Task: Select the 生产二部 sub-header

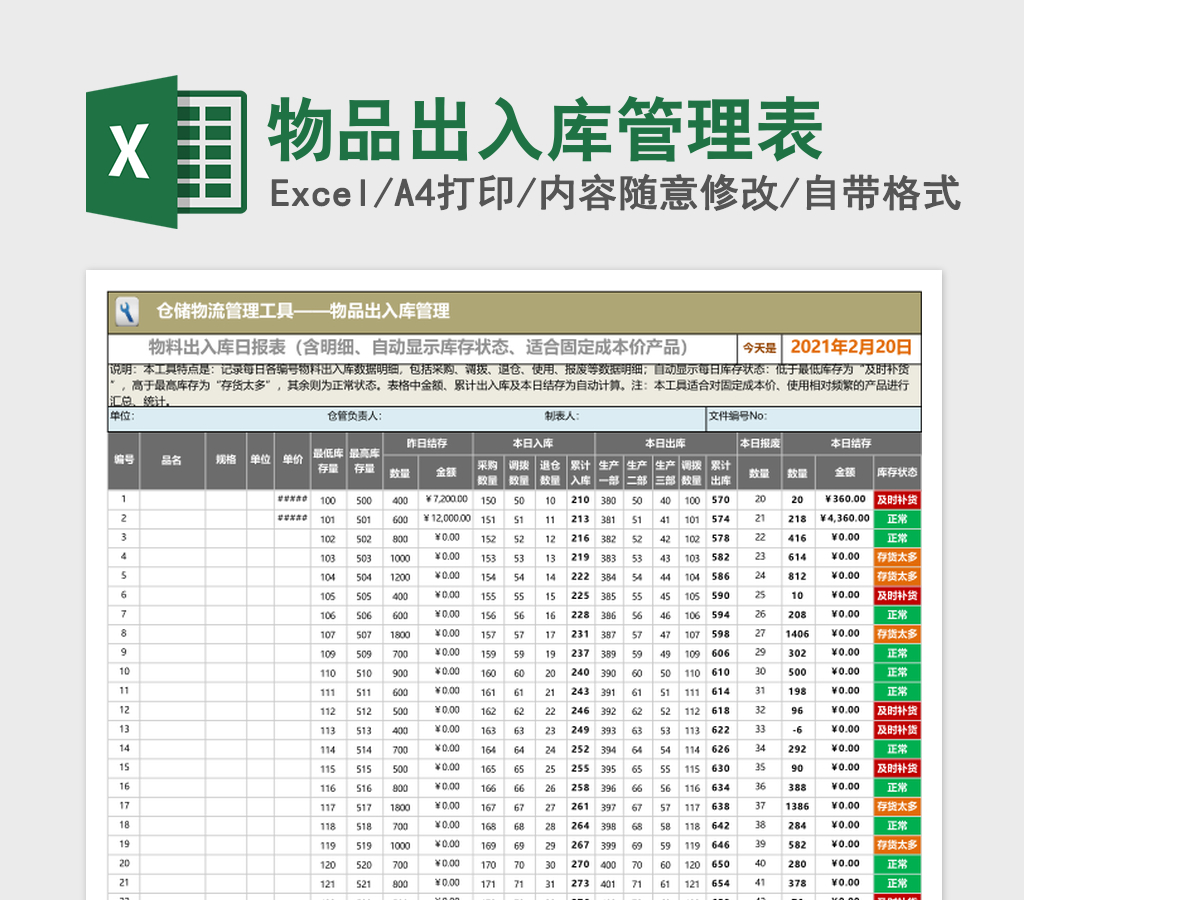Action: pyautogui.click(x=637, y=472)
